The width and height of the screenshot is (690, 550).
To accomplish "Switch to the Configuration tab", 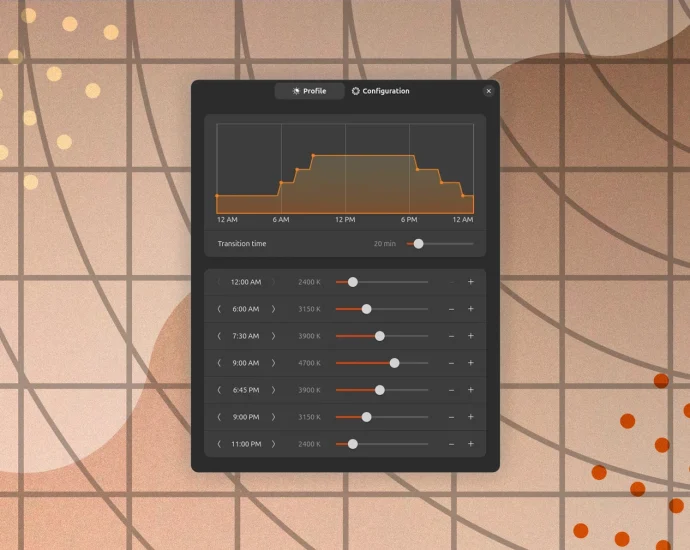I will (x=380, y=91).
